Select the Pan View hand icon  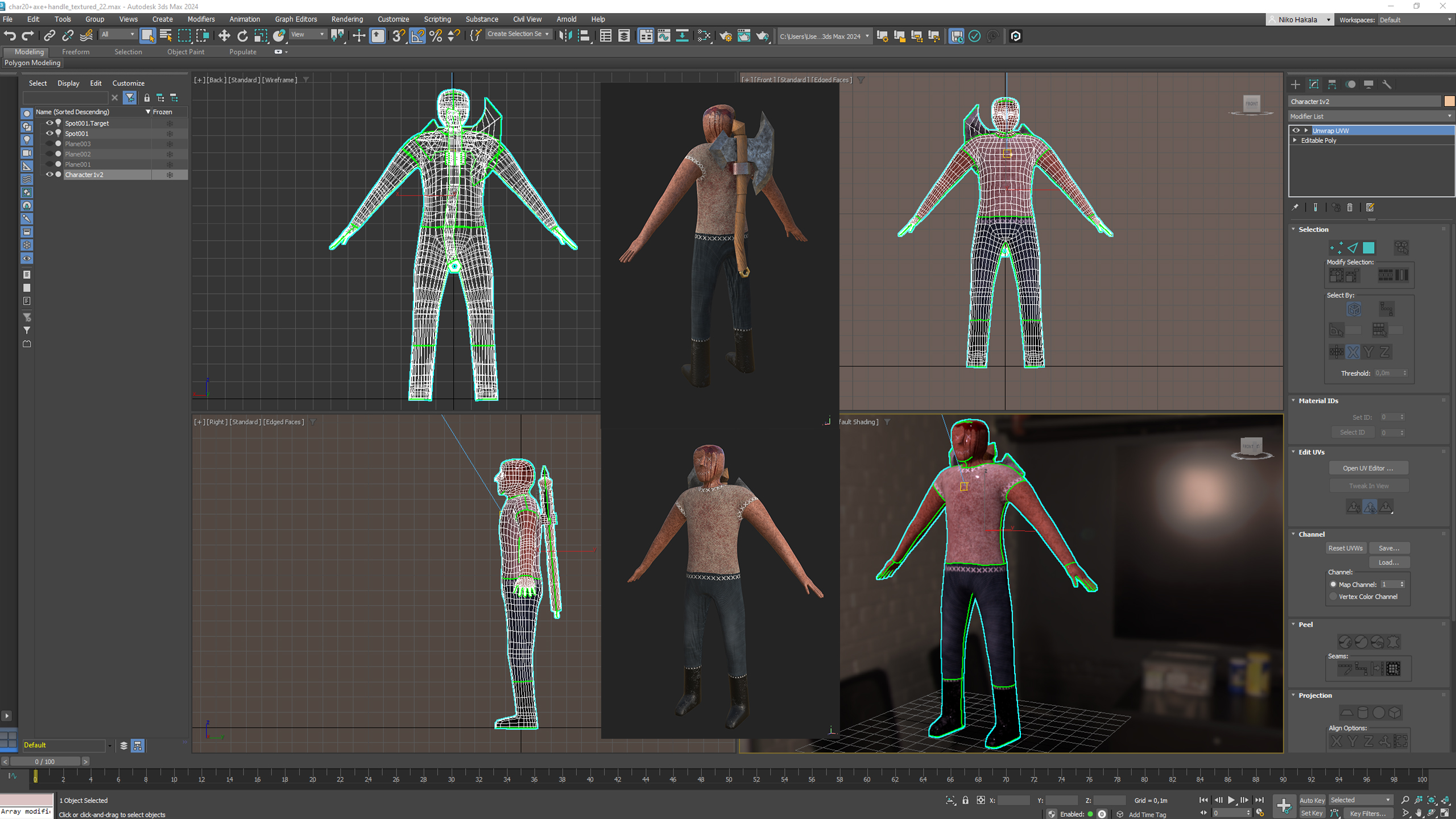1419,813
